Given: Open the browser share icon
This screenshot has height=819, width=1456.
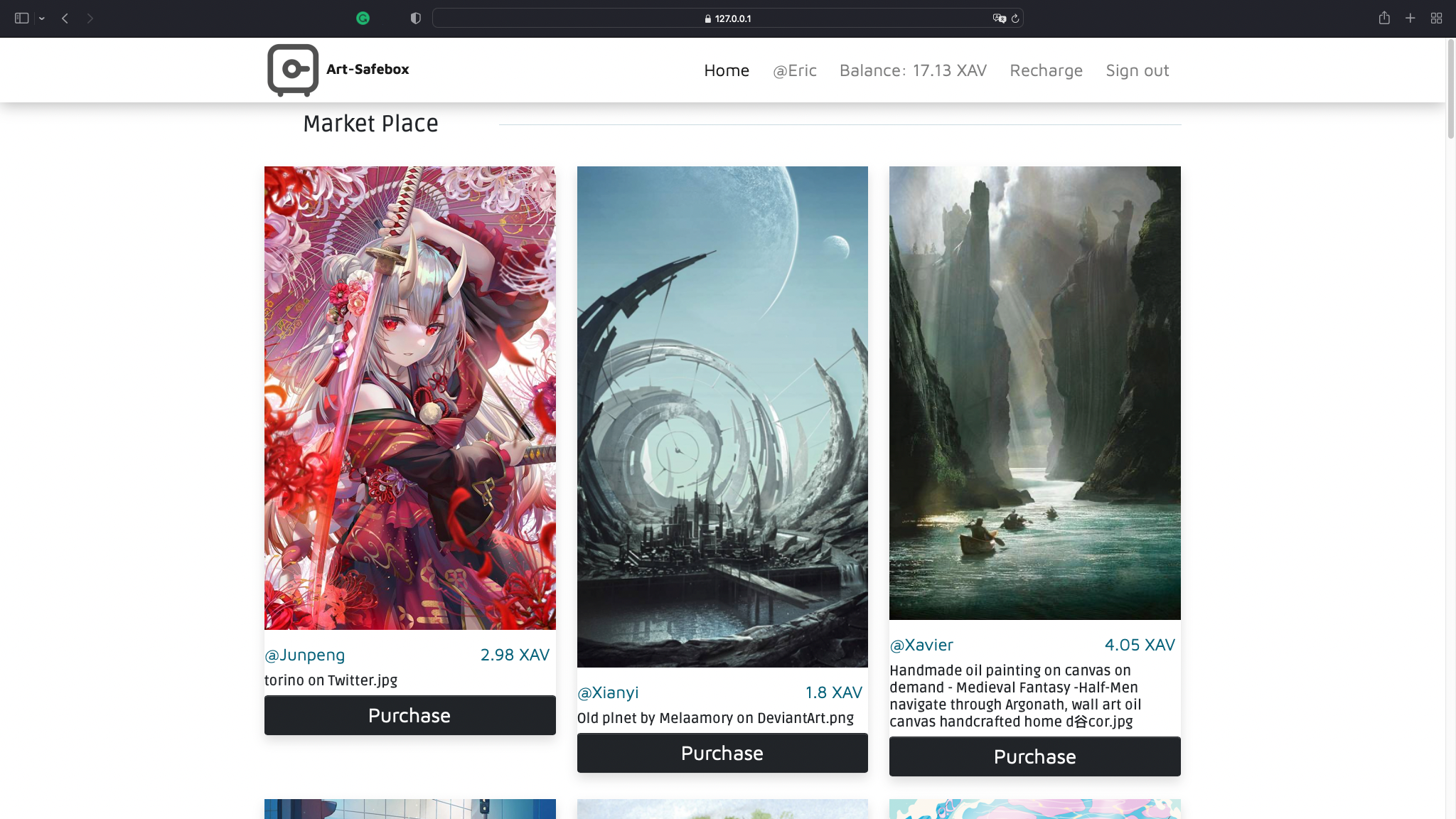Looking at the screenshot, I should pyautogui.click(x=1383, y=18).
